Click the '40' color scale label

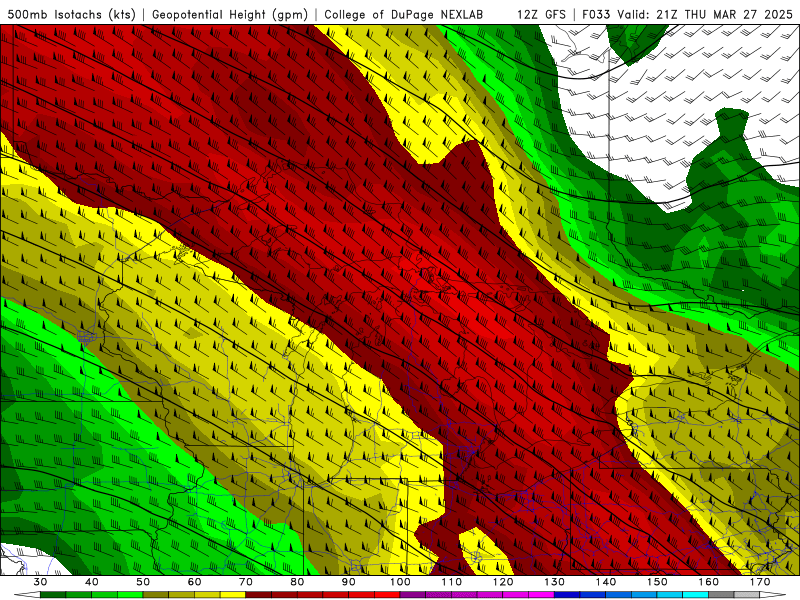92,582
